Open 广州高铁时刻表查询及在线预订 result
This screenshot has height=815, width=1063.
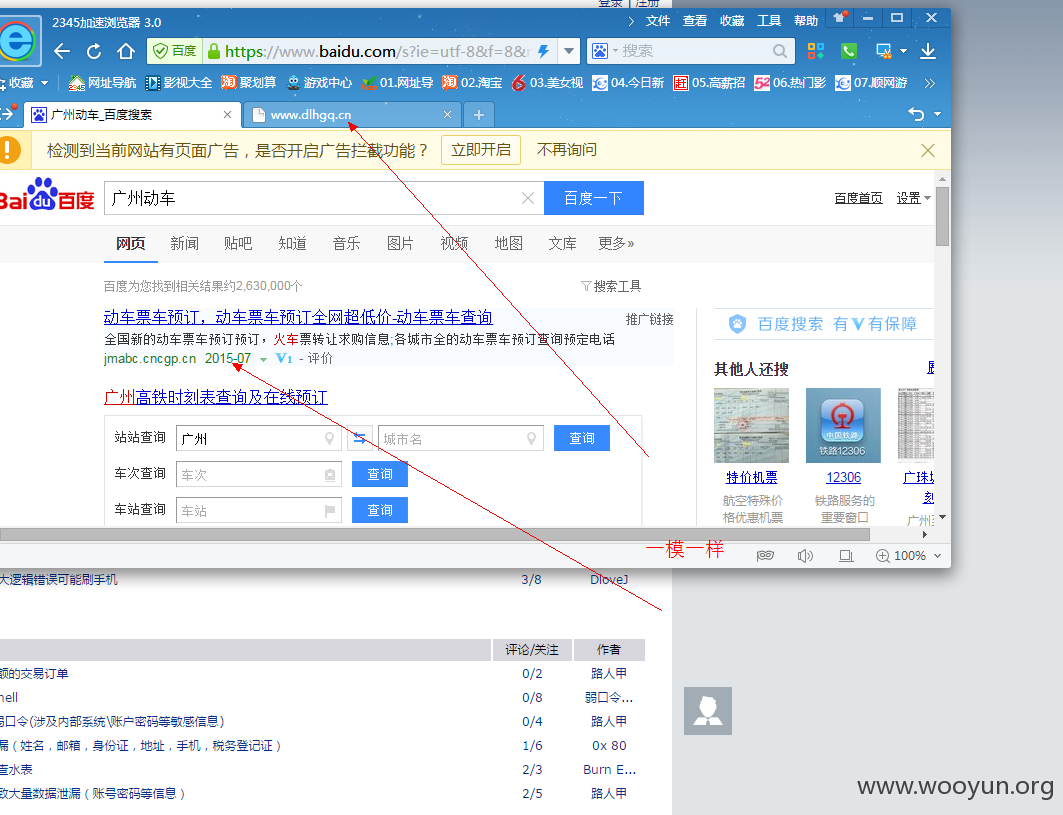pyautogui.click(x=216, y=397)
